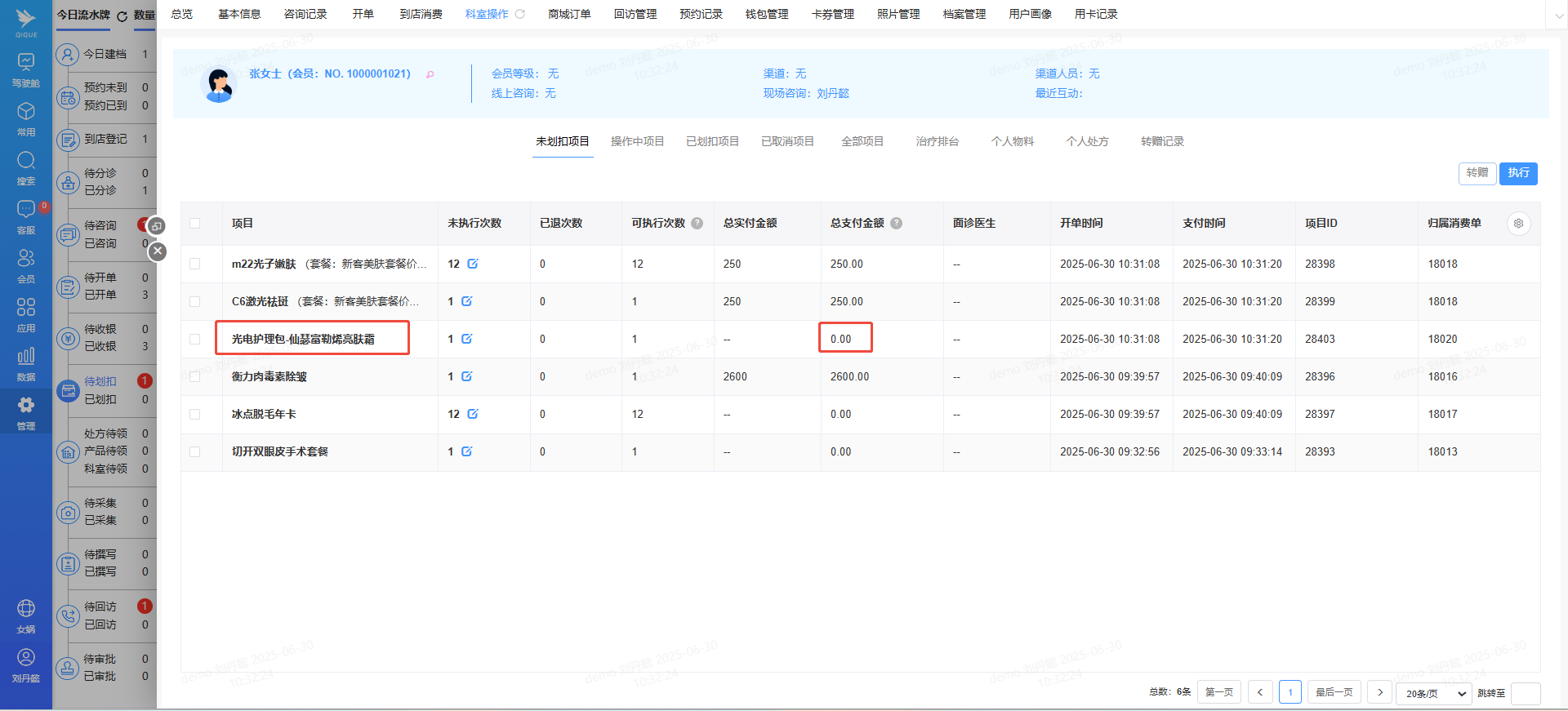Click the refresh icon beside 今日流水牌
This screenshot has width=1568, height=711.
coord(122,16)
